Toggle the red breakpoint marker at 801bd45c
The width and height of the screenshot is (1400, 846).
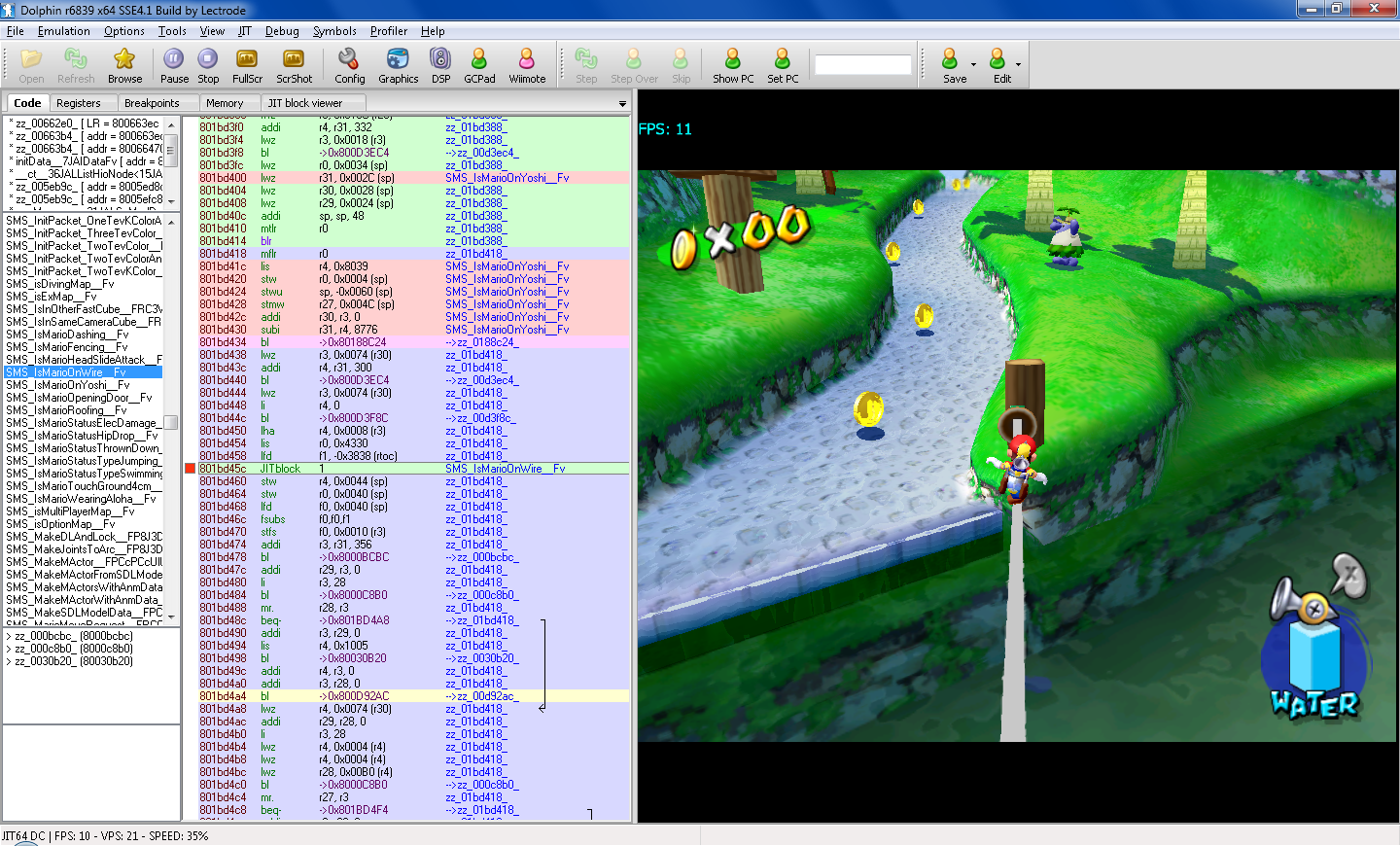click(191, 469)
